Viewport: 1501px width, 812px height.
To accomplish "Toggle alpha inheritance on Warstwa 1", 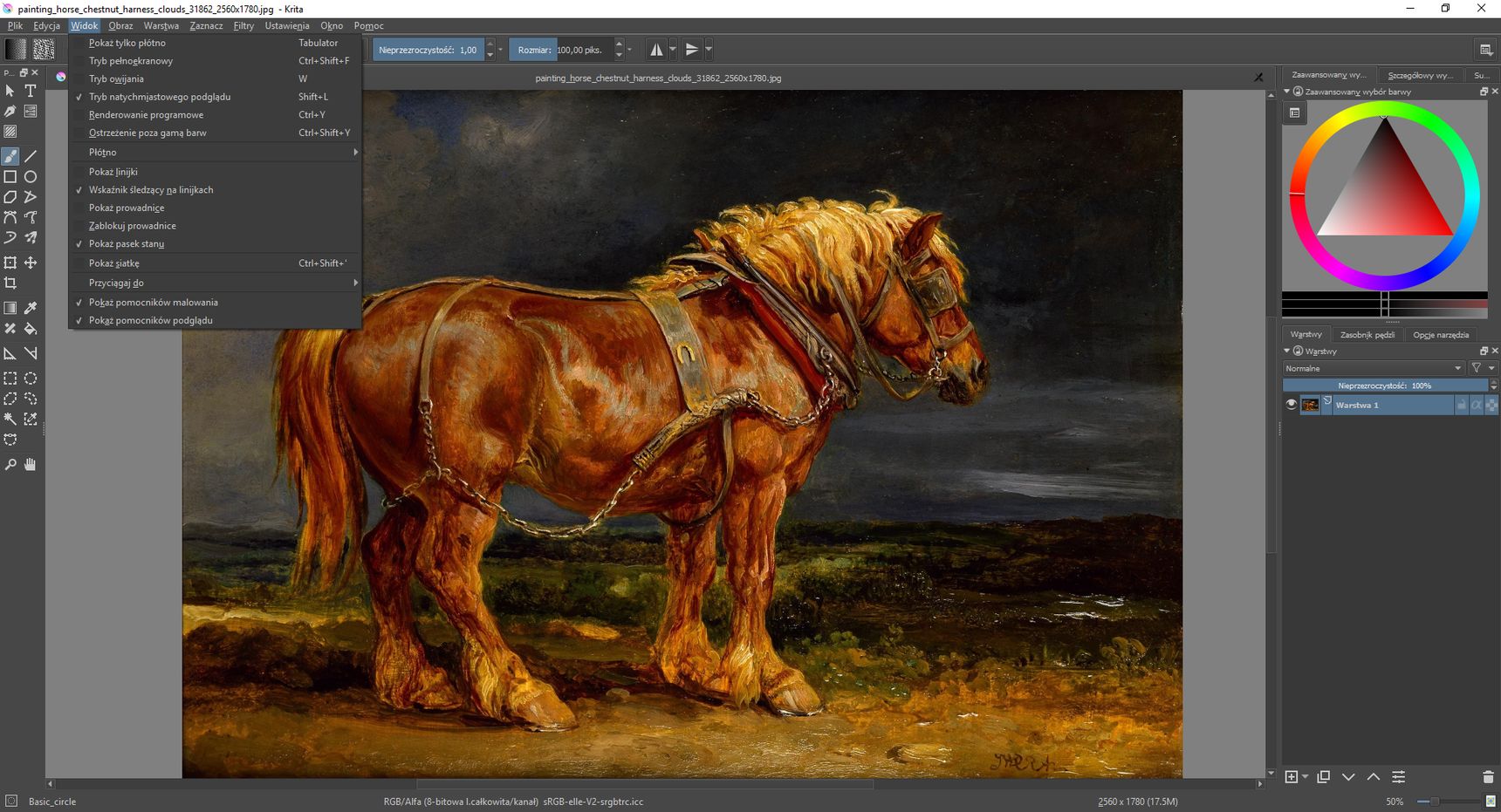I will [x=1477, y=405].
